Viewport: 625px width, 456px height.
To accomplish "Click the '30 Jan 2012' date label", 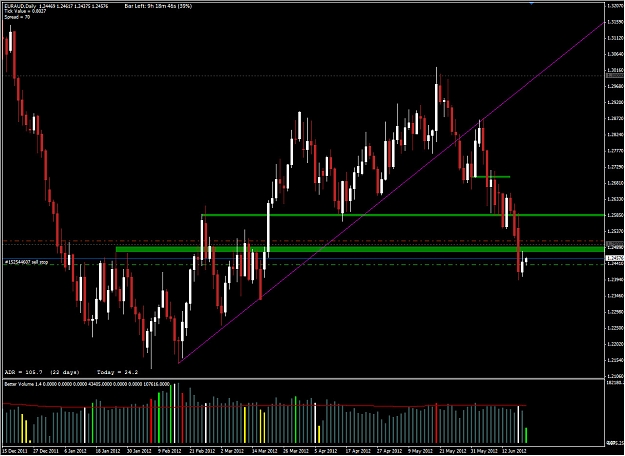I will pyautogui.click(x=140, y=450).
